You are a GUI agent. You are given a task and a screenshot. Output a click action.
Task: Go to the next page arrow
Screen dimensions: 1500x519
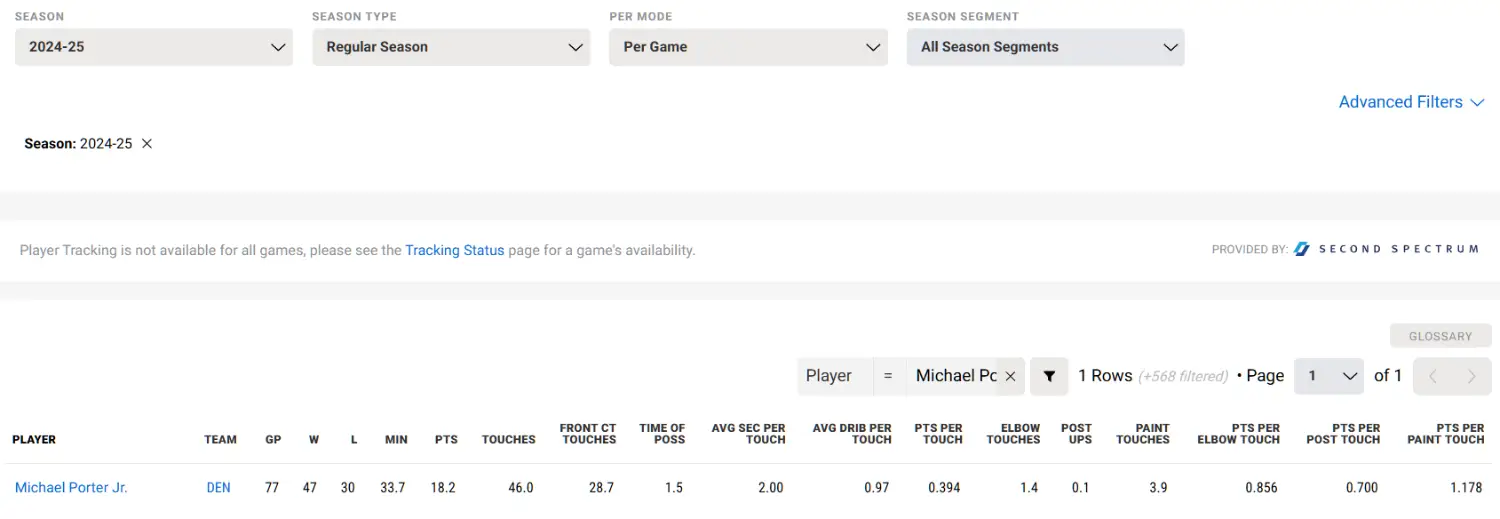1471,376
